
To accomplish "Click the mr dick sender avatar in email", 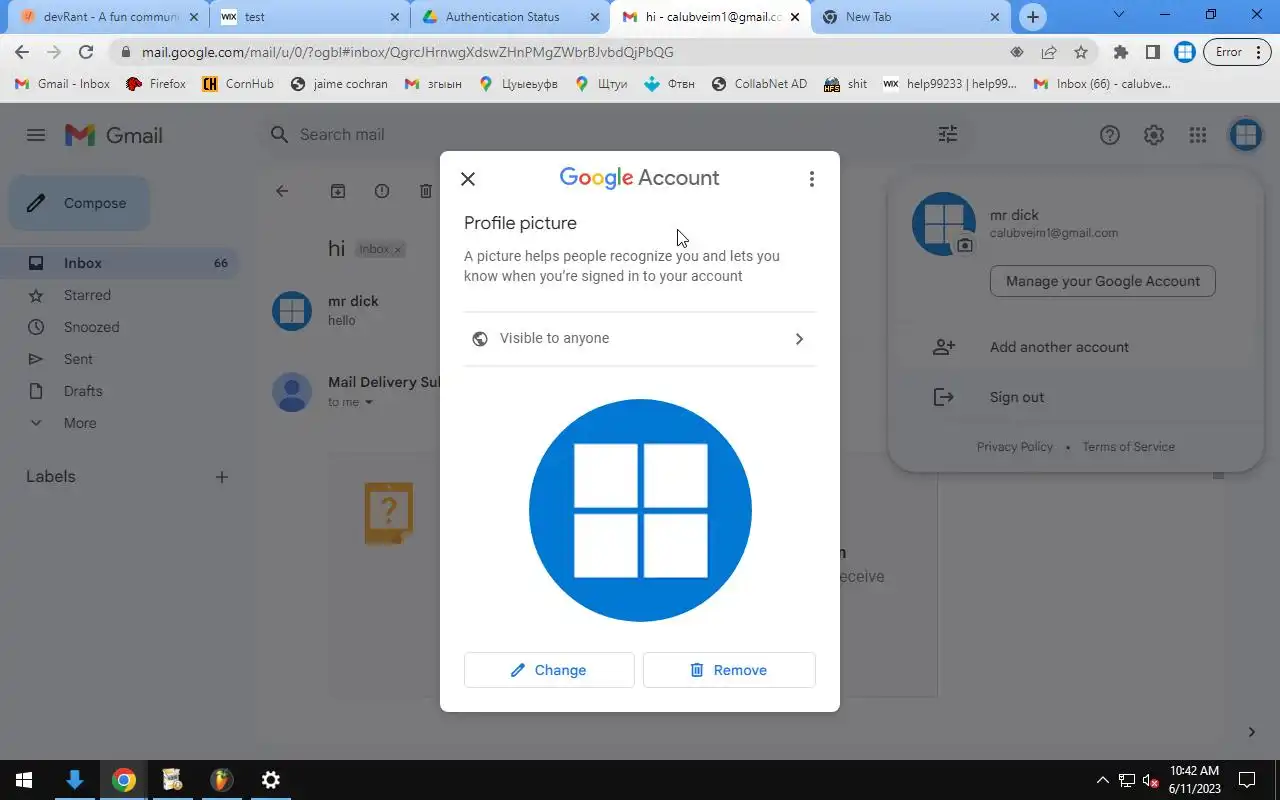I will pos(292,311).
